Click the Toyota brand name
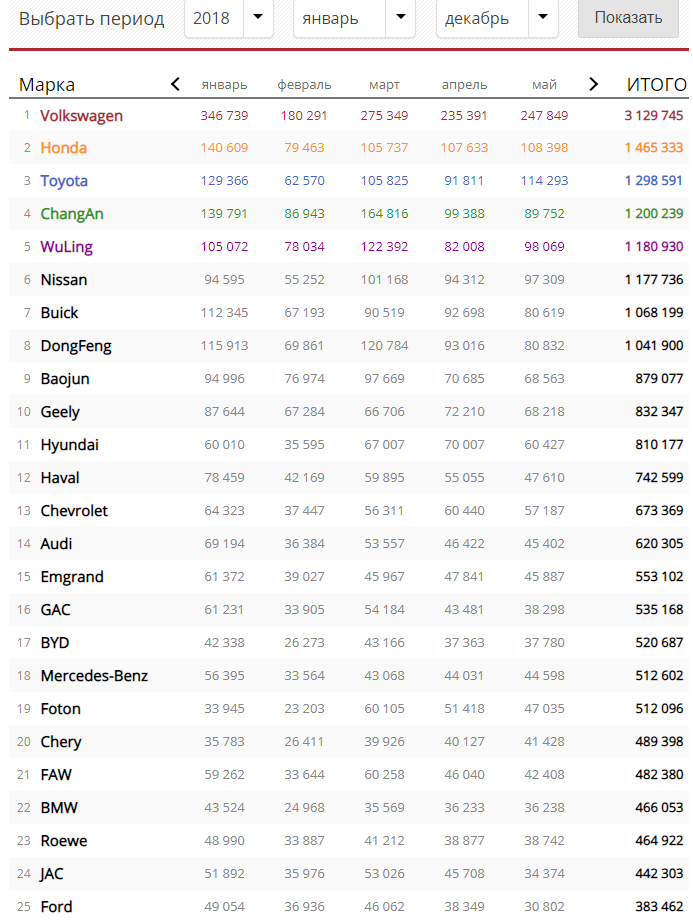Screen dimensions: 693x923 [64, 181]
